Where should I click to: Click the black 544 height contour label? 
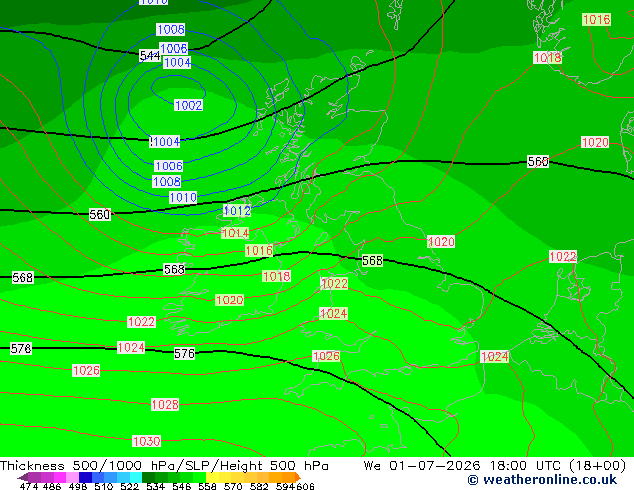pos(150,55)
